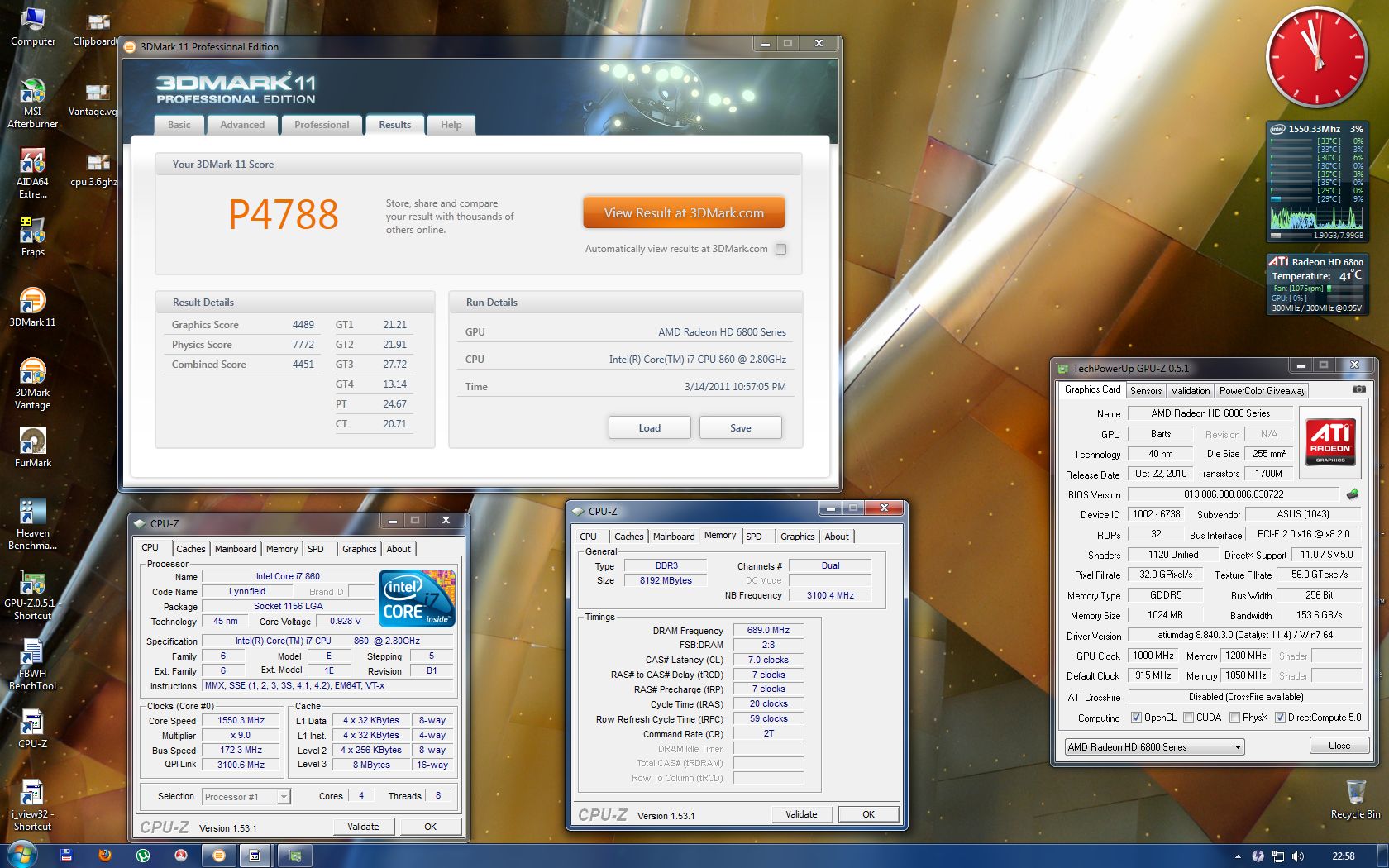Open the 3DMark 11 desktop shortcut
This screenshot has width=1389, height=868.
coord(32,307)
